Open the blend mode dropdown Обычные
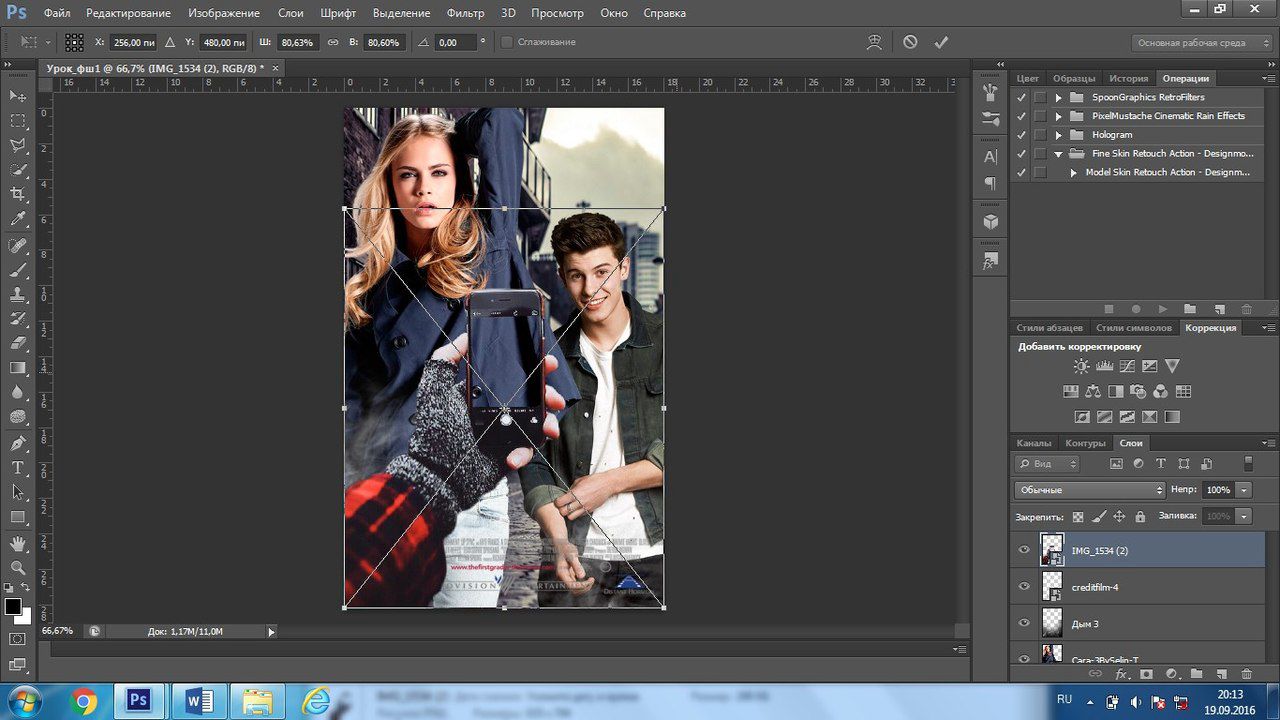The height and width of the screenshot is (720, 1280). tap(1090, 490)
